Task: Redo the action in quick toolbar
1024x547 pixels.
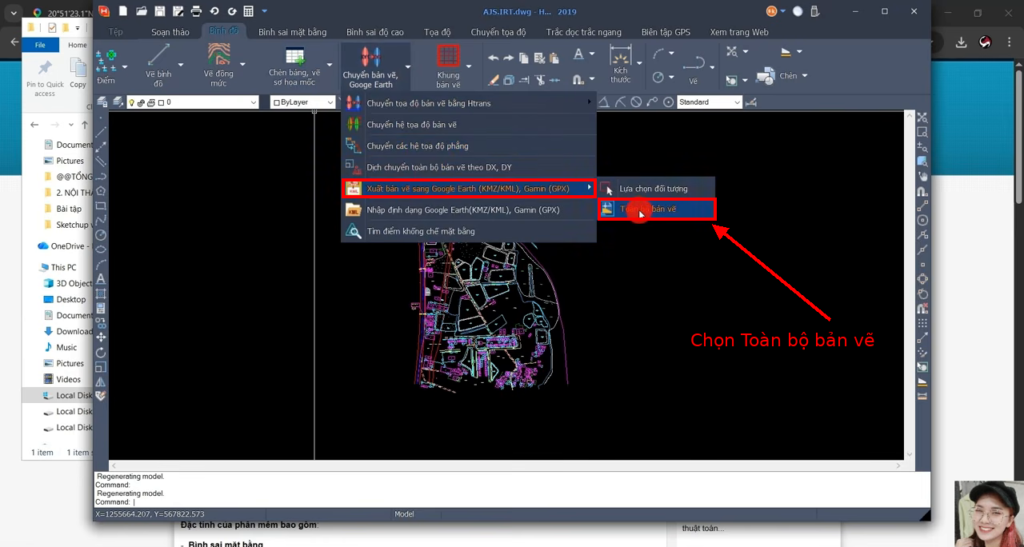Action: click(x=232, y=11)
